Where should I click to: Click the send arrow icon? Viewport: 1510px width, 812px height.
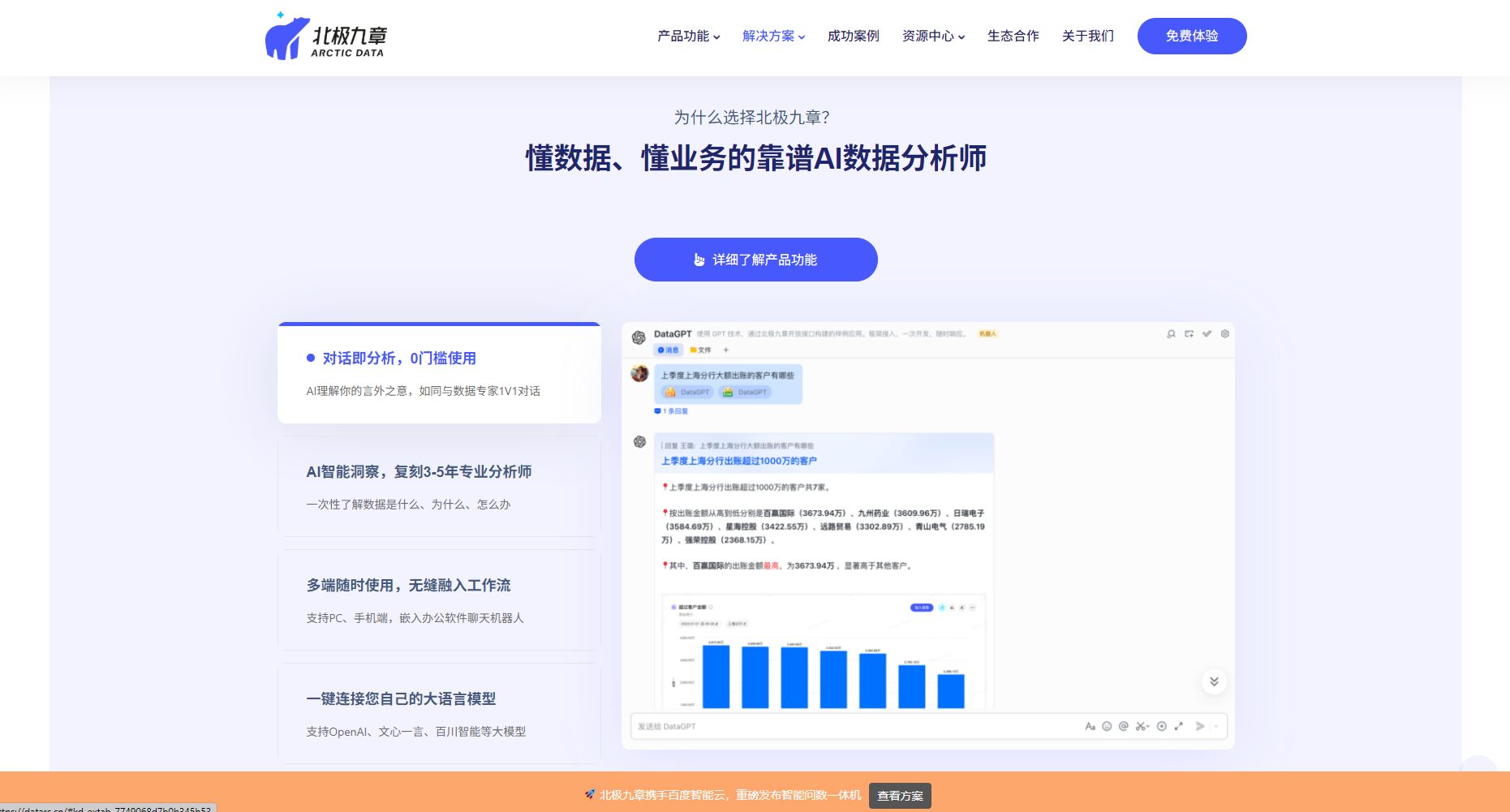coord(1200,726)
